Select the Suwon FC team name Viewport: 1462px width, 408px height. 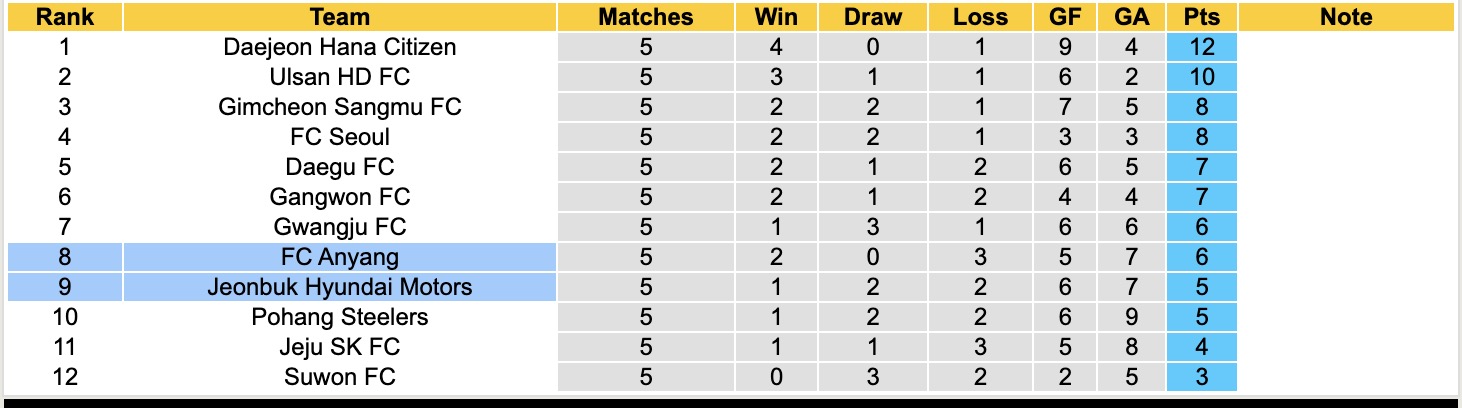pyautogui.click(x=340, y=377)
